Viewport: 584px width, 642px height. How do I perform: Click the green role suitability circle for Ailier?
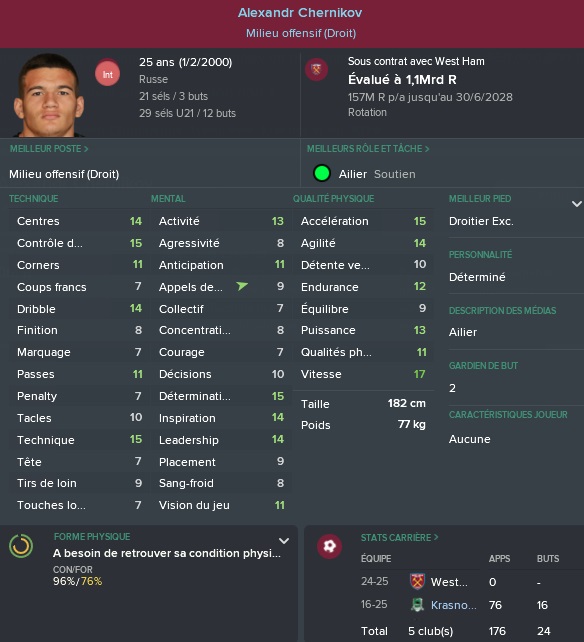click(x=322, y=174)
